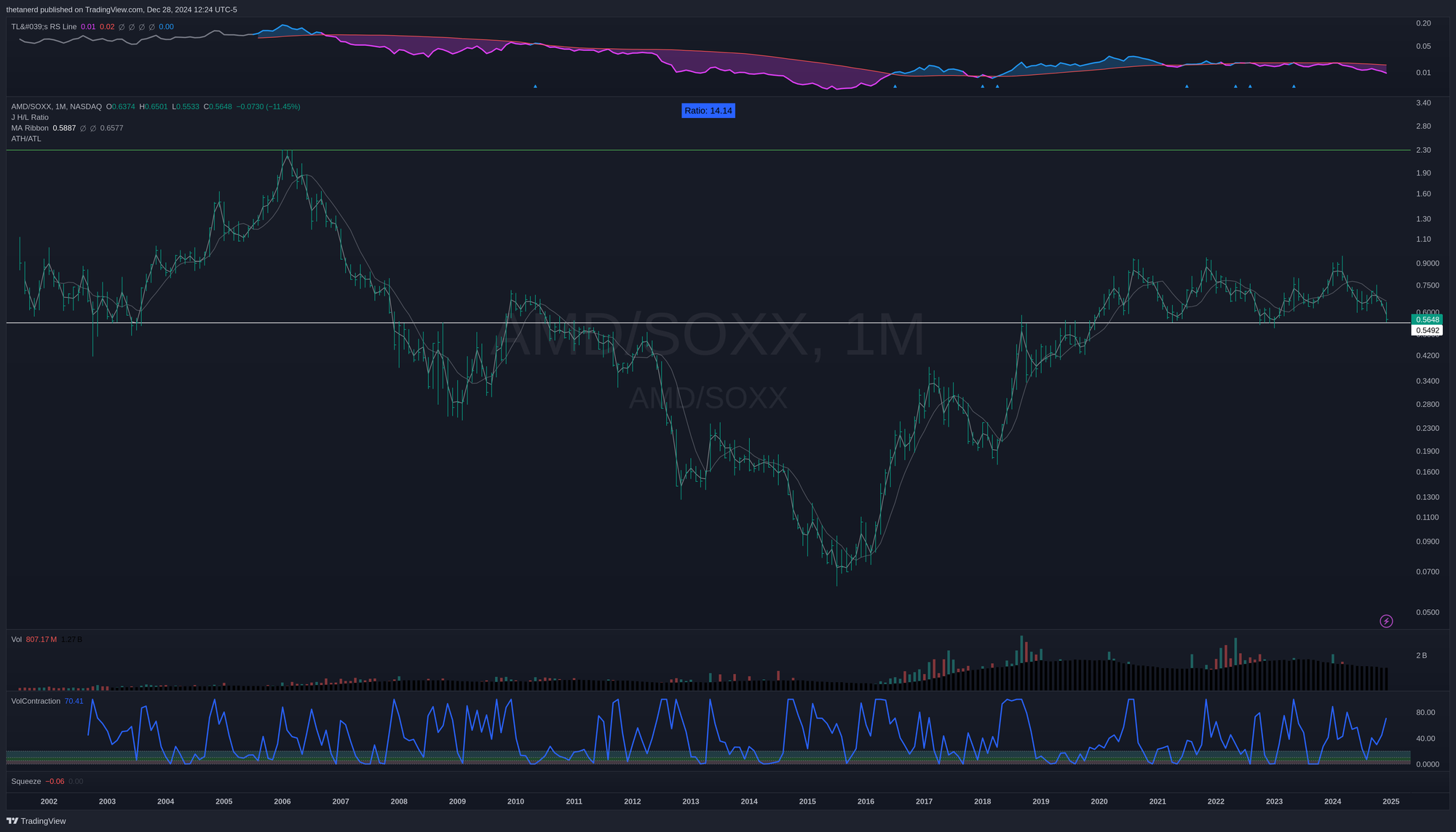Viewport: 1456px width, 832px height.
Task: Select the ATH/ATL indicator label
Action: (26, 139)
